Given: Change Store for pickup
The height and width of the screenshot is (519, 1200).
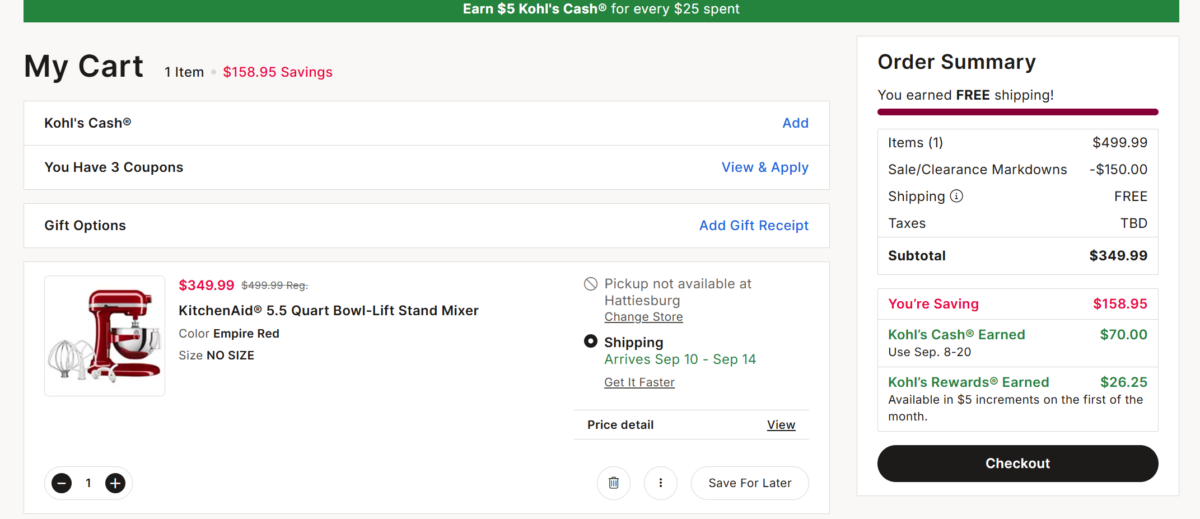Looking at the screenshot, I should coord(644,317).
